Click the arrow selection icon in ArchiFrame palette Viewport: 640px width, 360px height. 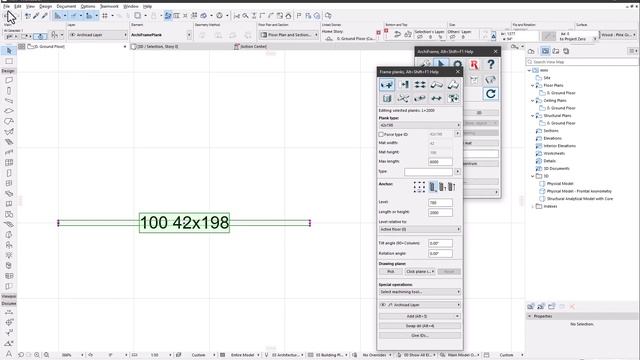441,64
